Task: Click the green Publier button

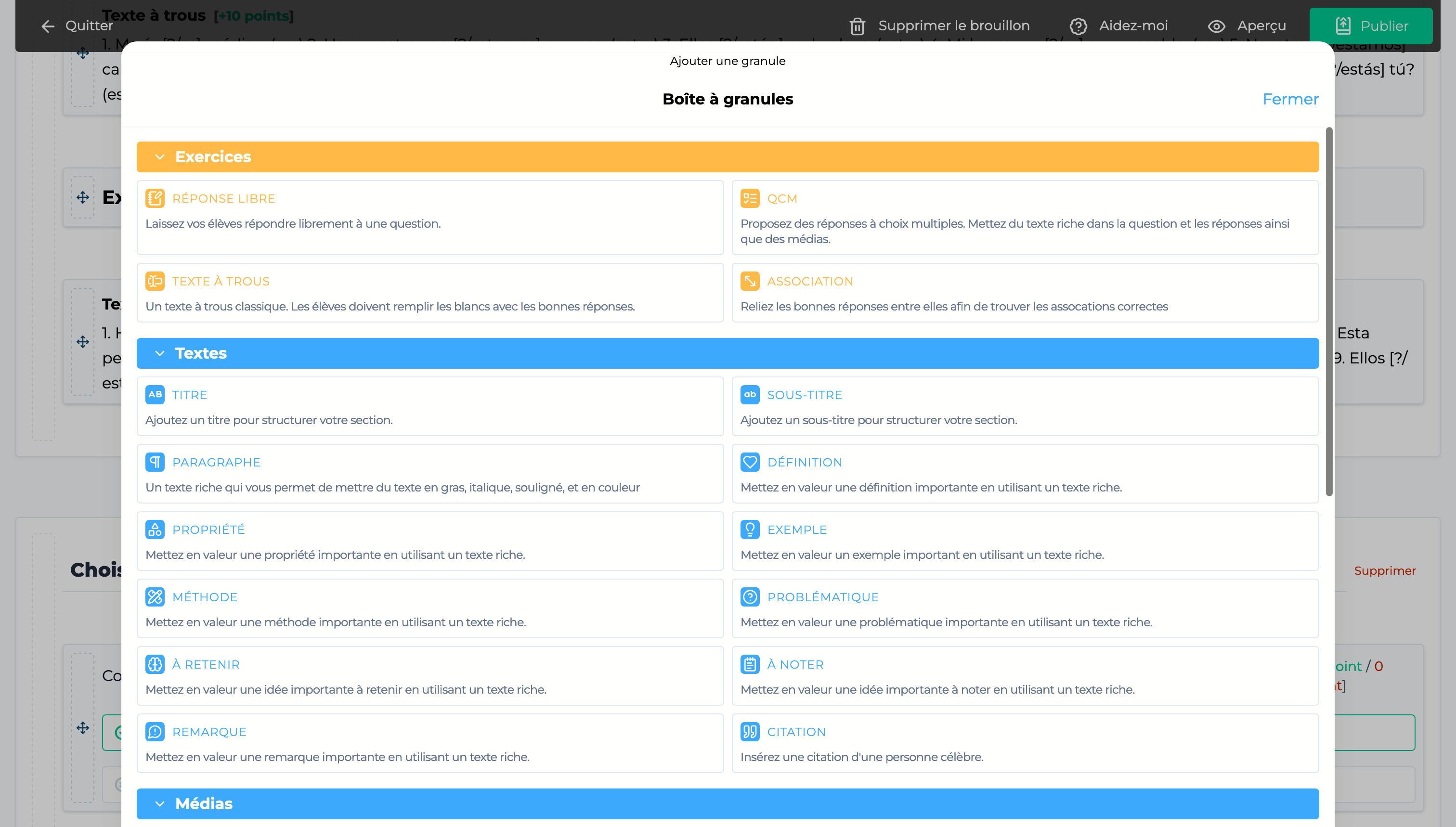Action: coord(1370,26)
